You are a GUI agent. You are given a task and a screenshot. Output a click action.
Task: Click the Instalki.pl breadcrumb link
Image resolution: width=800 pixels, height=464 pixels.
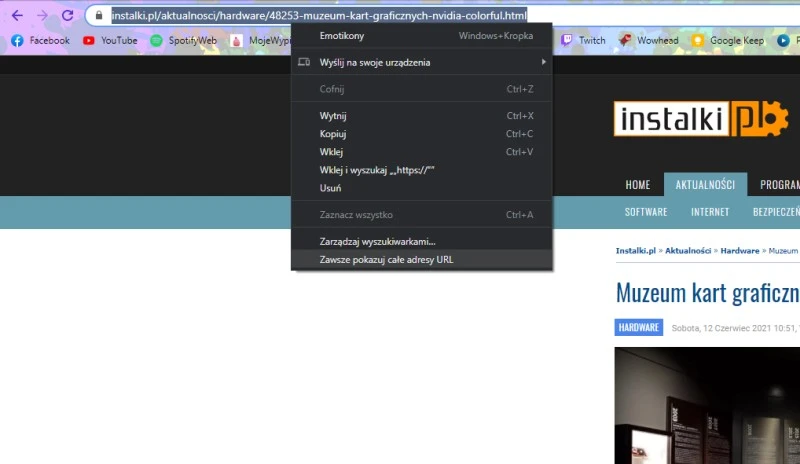[x=635, y=251]
